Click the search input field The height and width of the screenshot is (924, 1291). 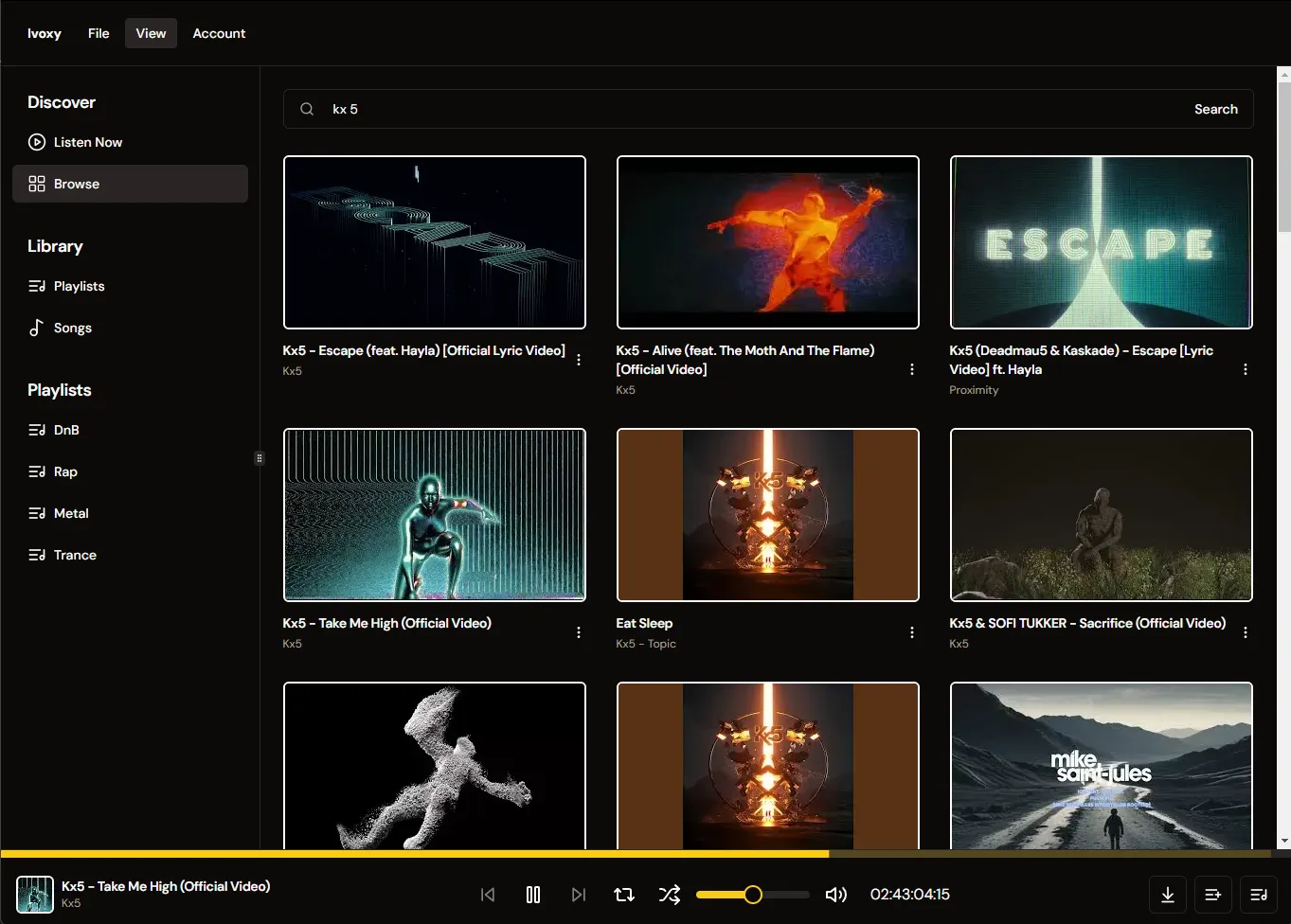click(748, 109)
